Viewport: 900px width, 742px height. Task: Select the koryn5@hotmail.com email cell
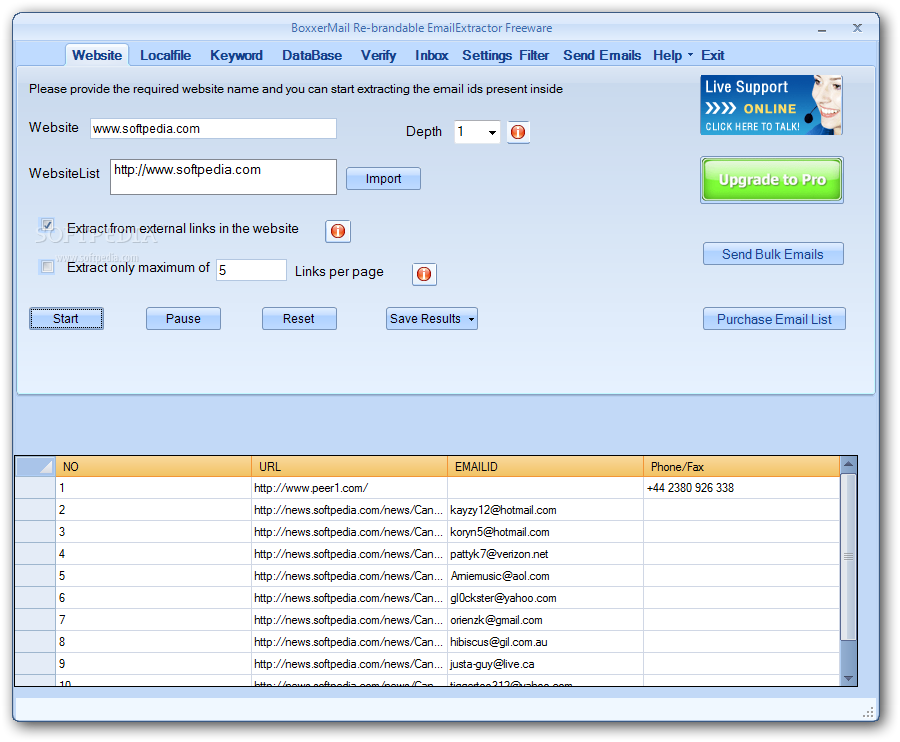pyautogui.click(x=545, y=532)
